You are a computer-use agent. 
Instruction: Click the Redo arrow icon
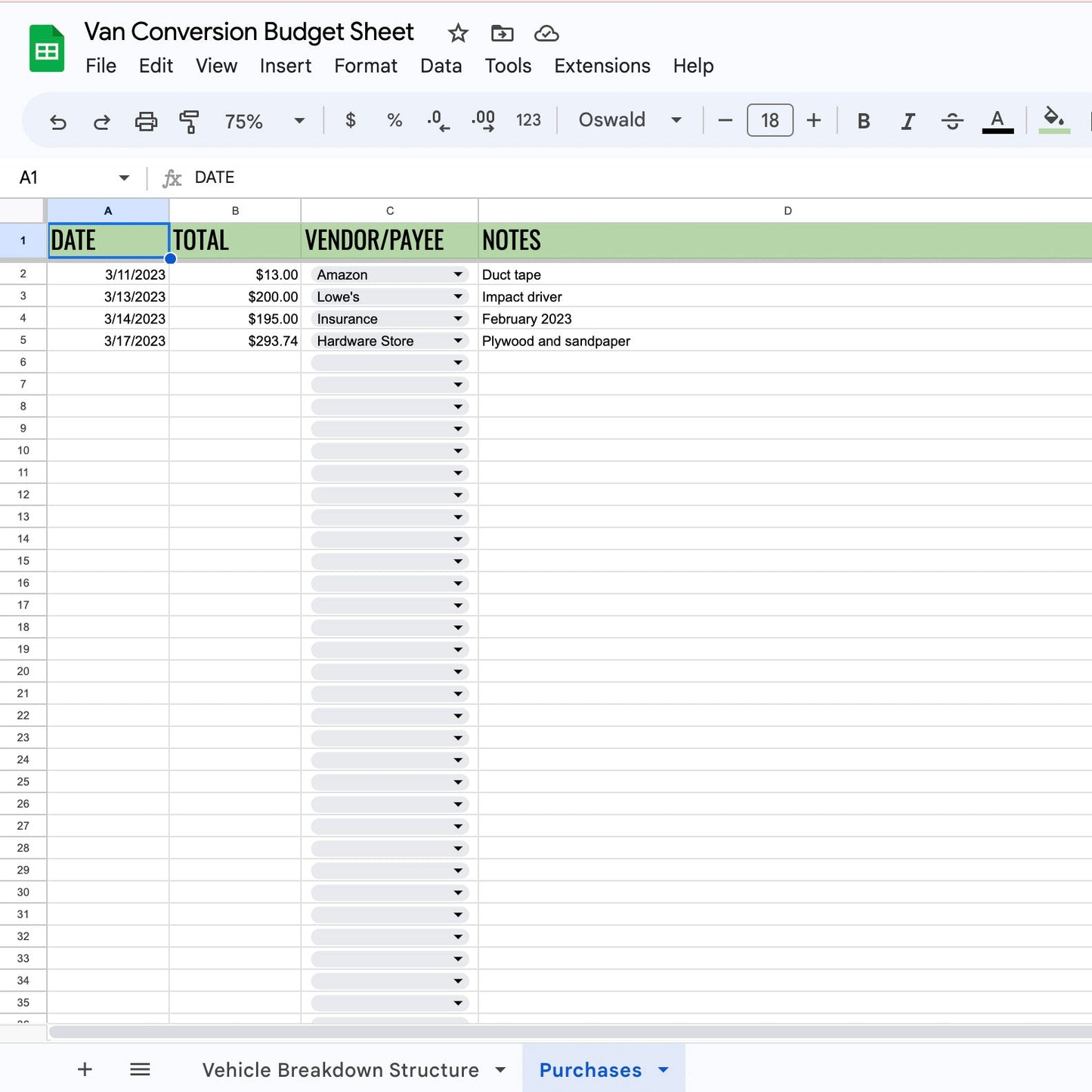pos(101,121)
